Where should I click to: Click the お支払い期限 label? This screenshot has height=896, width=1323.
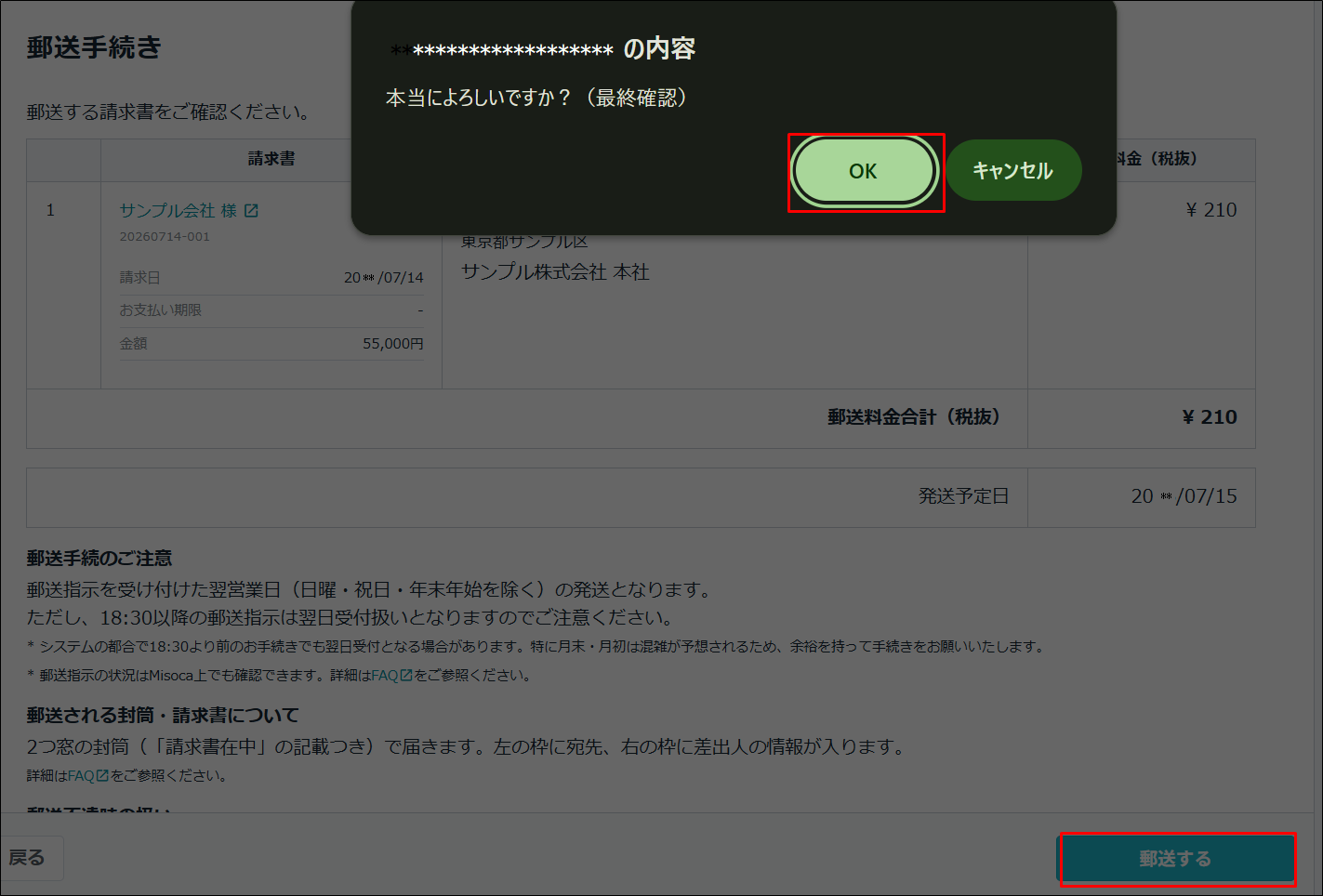[x=160, y=310]
